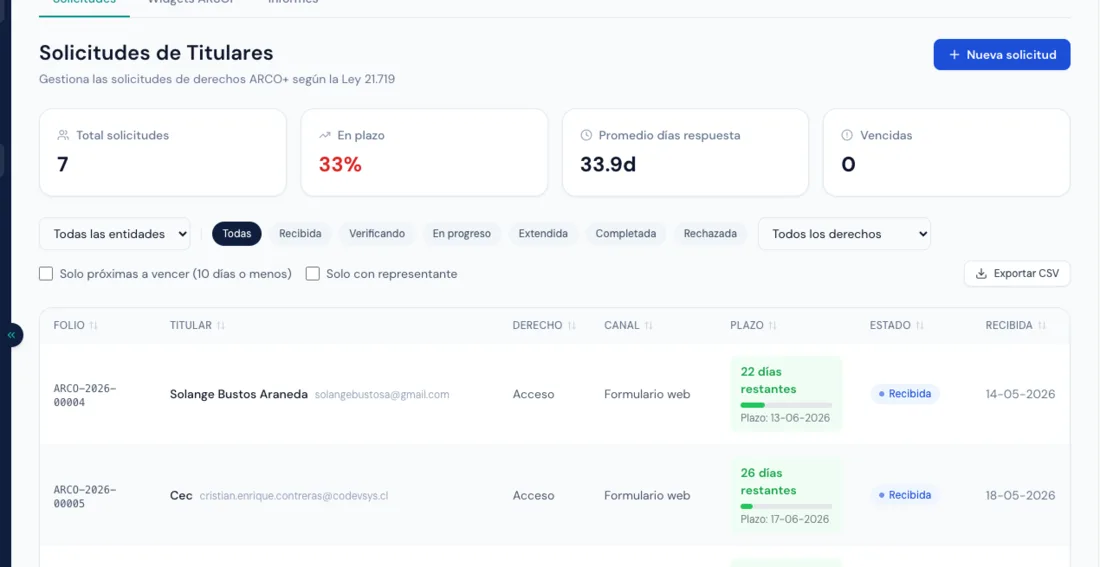Click the people icon beside Total solicitudes

pyautogui.click(x=63, y=135)
